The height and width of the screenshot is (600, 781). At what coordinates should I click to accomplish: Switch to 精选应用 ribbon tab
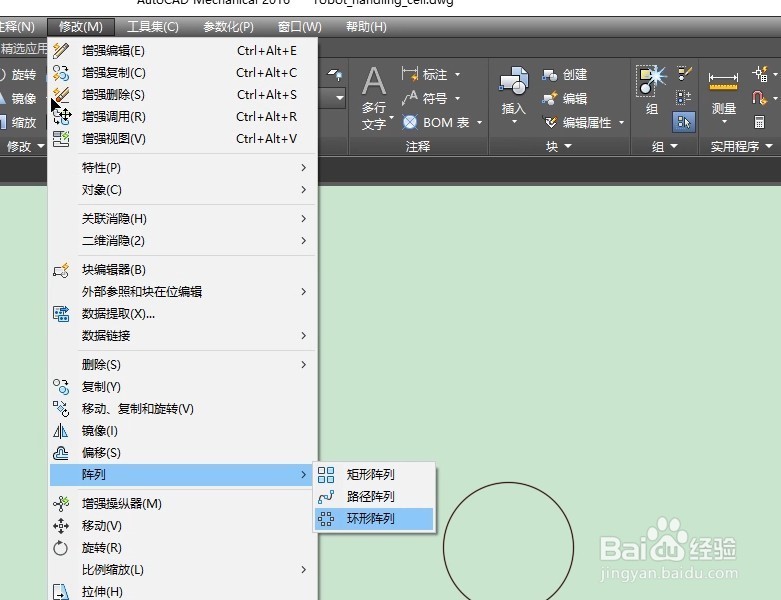(23, 48)
